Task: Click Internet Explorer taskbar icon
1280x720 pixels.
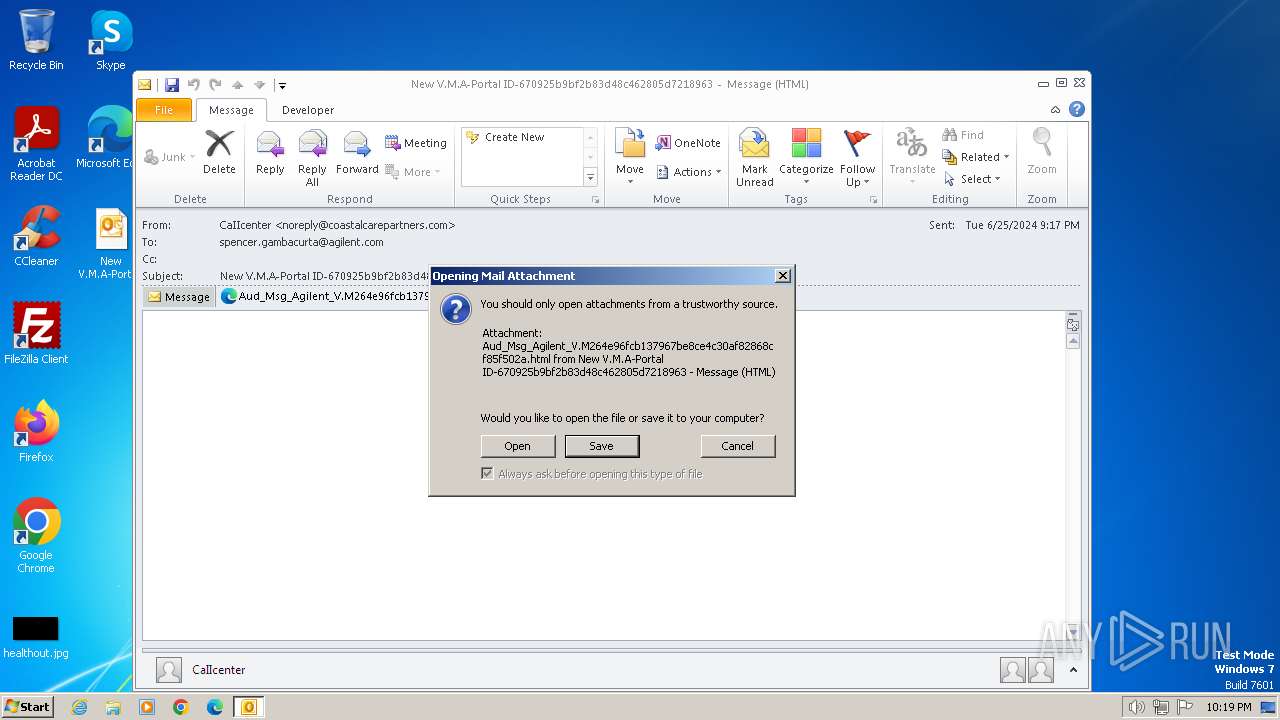Action: point(79,707)
